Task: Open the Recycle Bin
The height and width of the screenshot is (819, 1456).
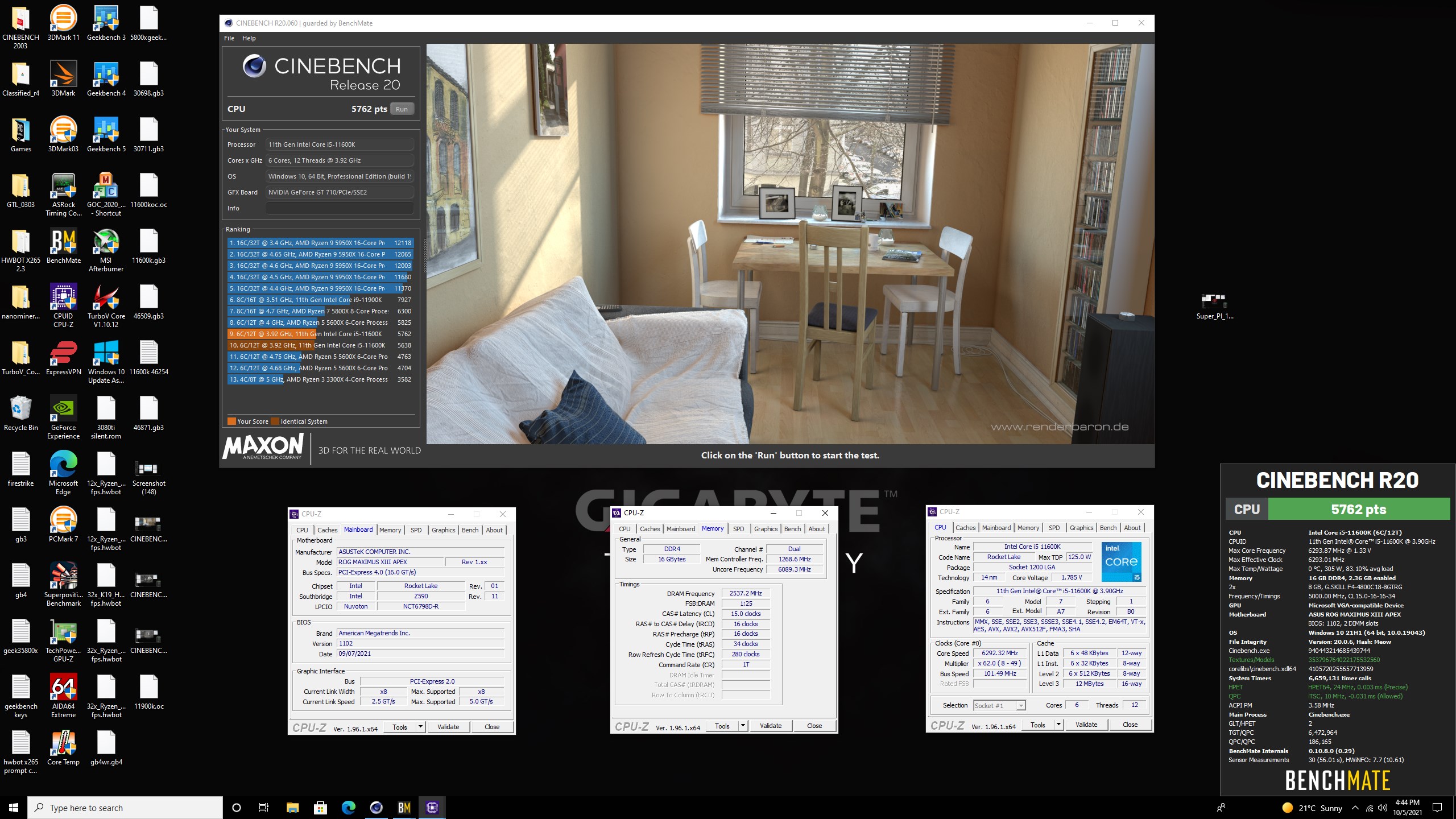Action: [20, 413]
